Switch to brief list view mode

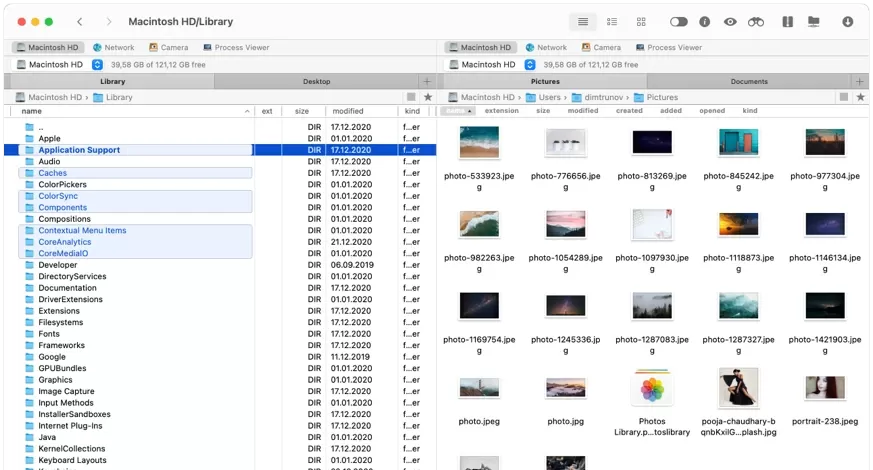612,21
